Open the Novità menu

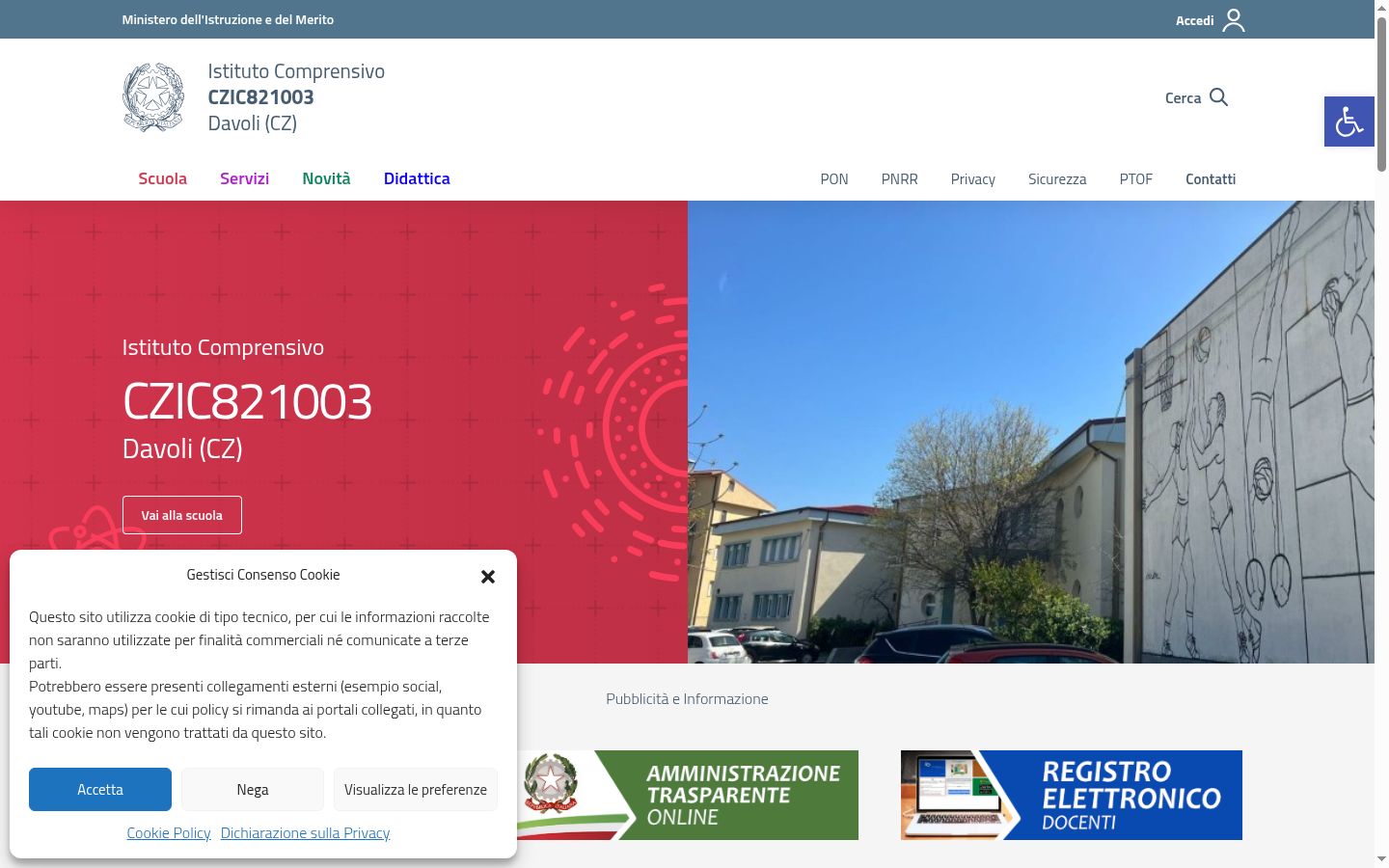(x=326, y=178)
